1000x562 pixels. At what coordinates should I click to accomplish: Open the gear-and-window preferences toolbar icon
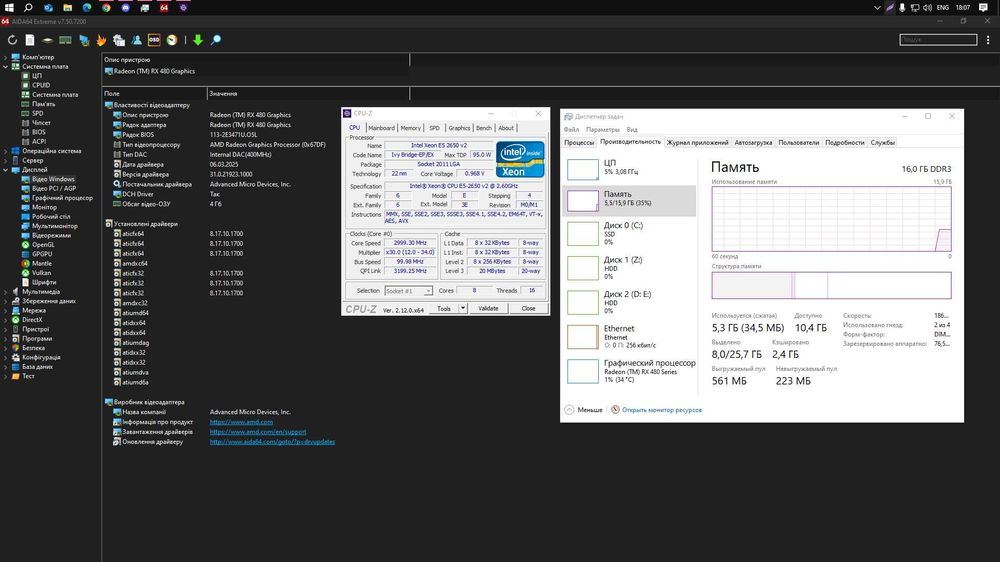119,40
